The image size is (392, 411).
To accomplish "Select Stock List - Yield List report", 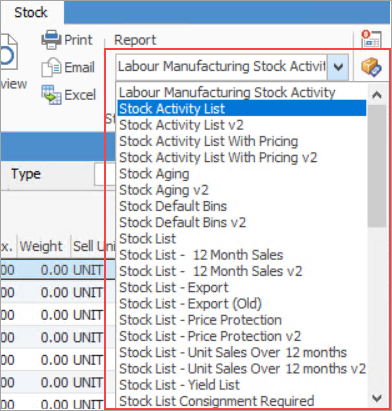I will coord(242,385).
